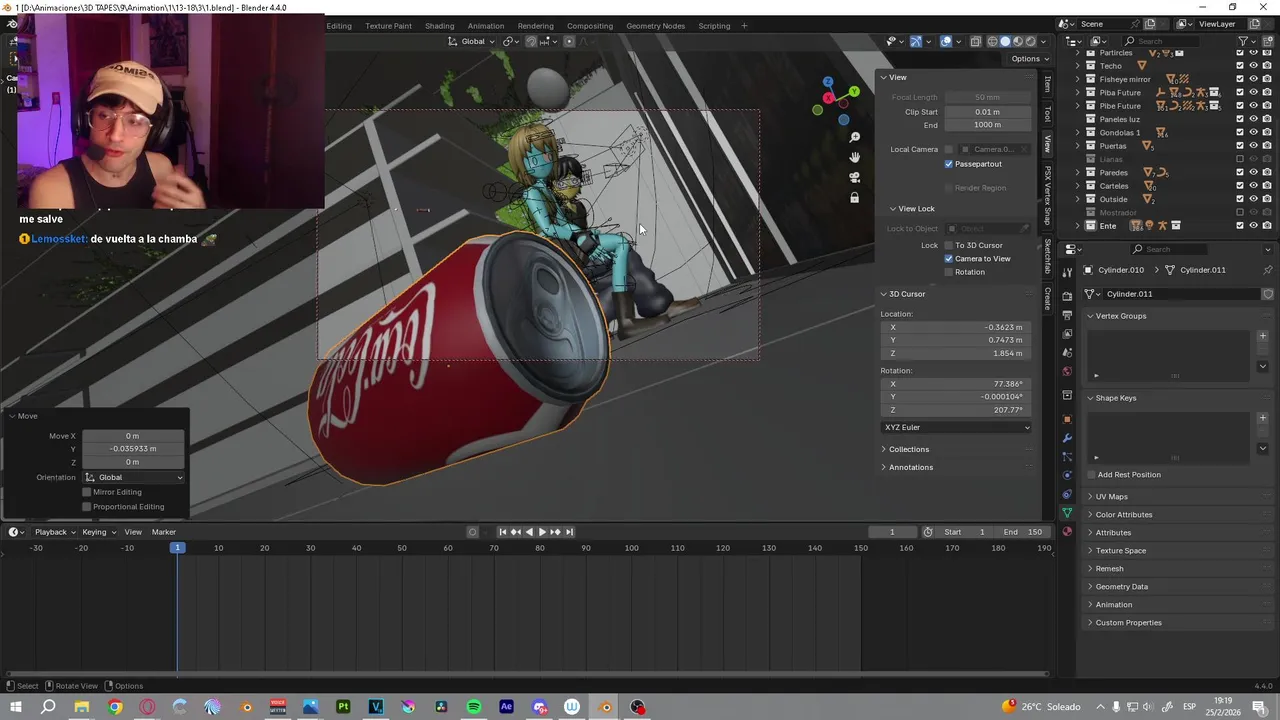Toggle the viewport gizmos icon
This screenshot has height=720, width=1280.
pos(915,41)
